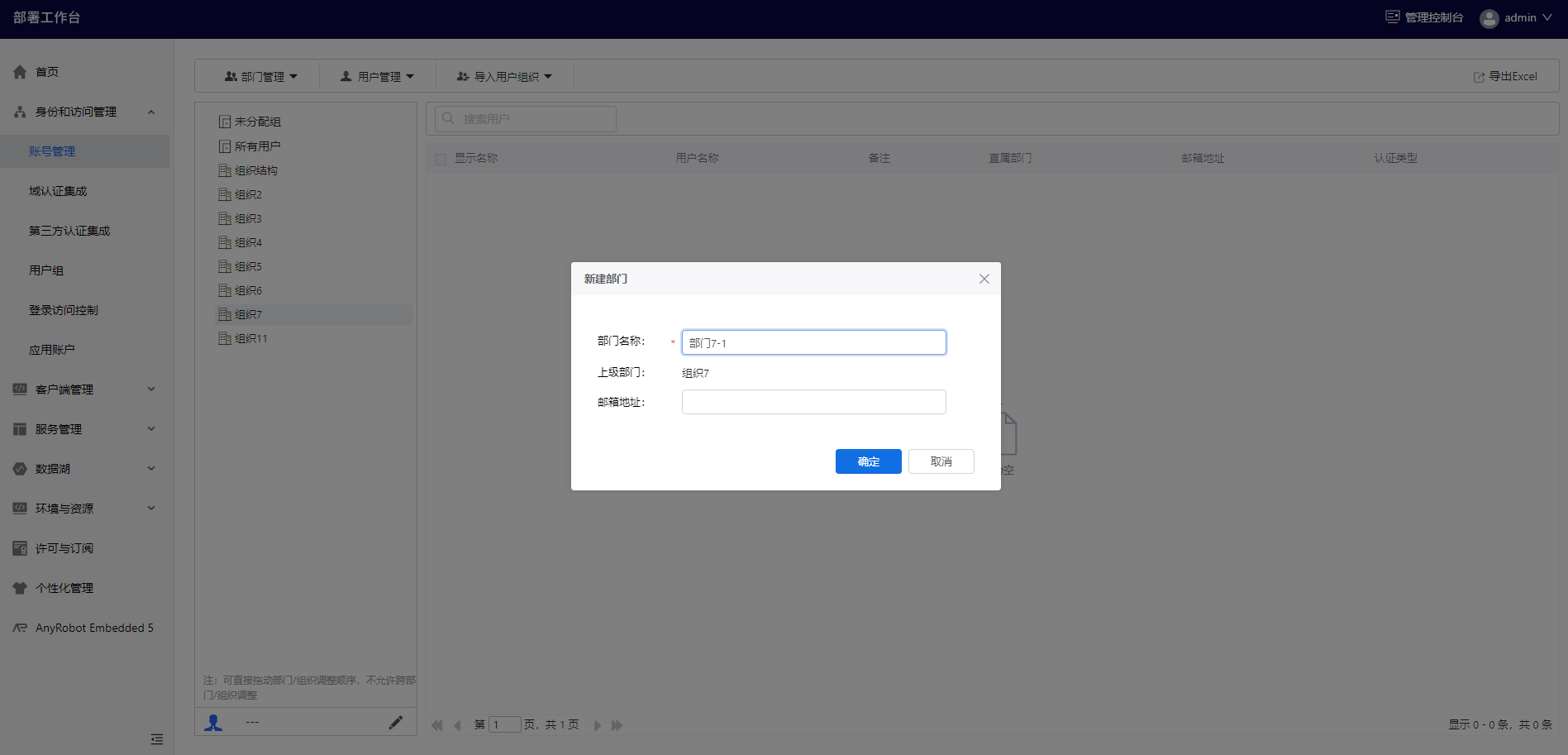Screen dimensions: 1568x755
Task: Click the 服务管理 sidebar icon
Action: click(x=20, y=429)
